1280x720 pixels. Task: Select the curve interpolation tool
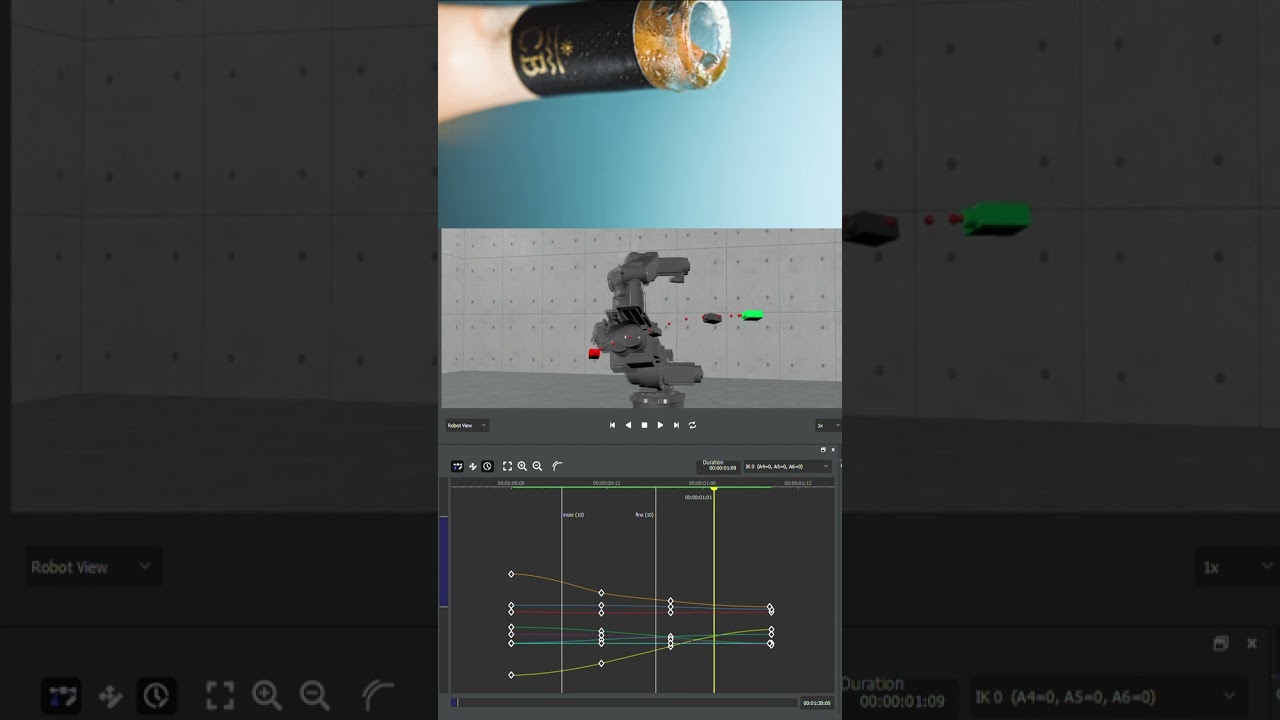pyautogui.click(x=558, y=466)
